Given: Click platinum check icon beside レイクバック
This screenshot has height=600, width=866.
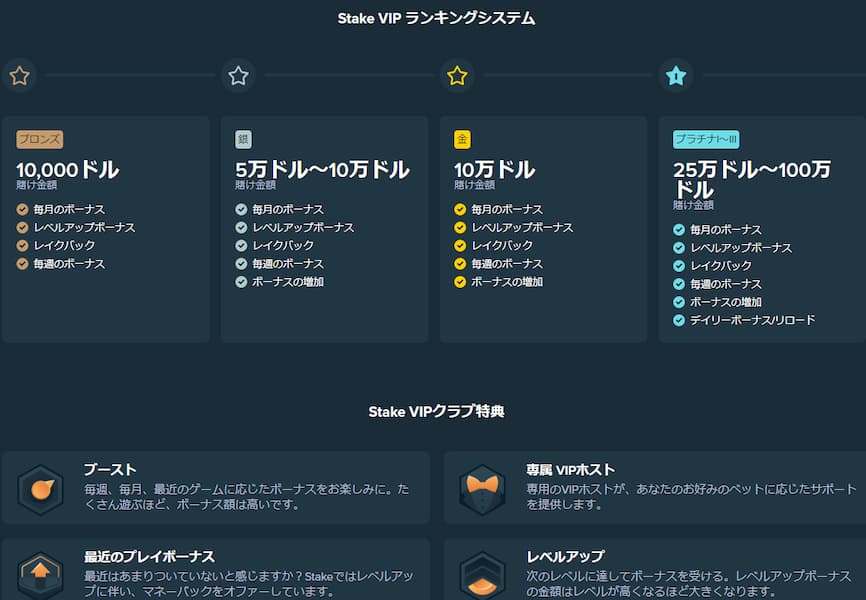Looking at the screenshot, I should click(x=679, y=266).
